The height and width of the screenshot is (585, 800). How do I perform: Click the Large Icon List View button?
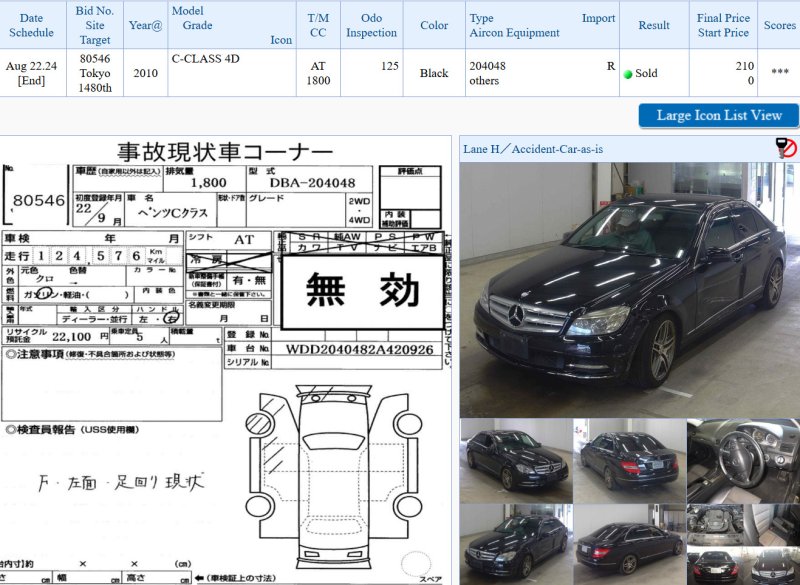tap(718, 115)
